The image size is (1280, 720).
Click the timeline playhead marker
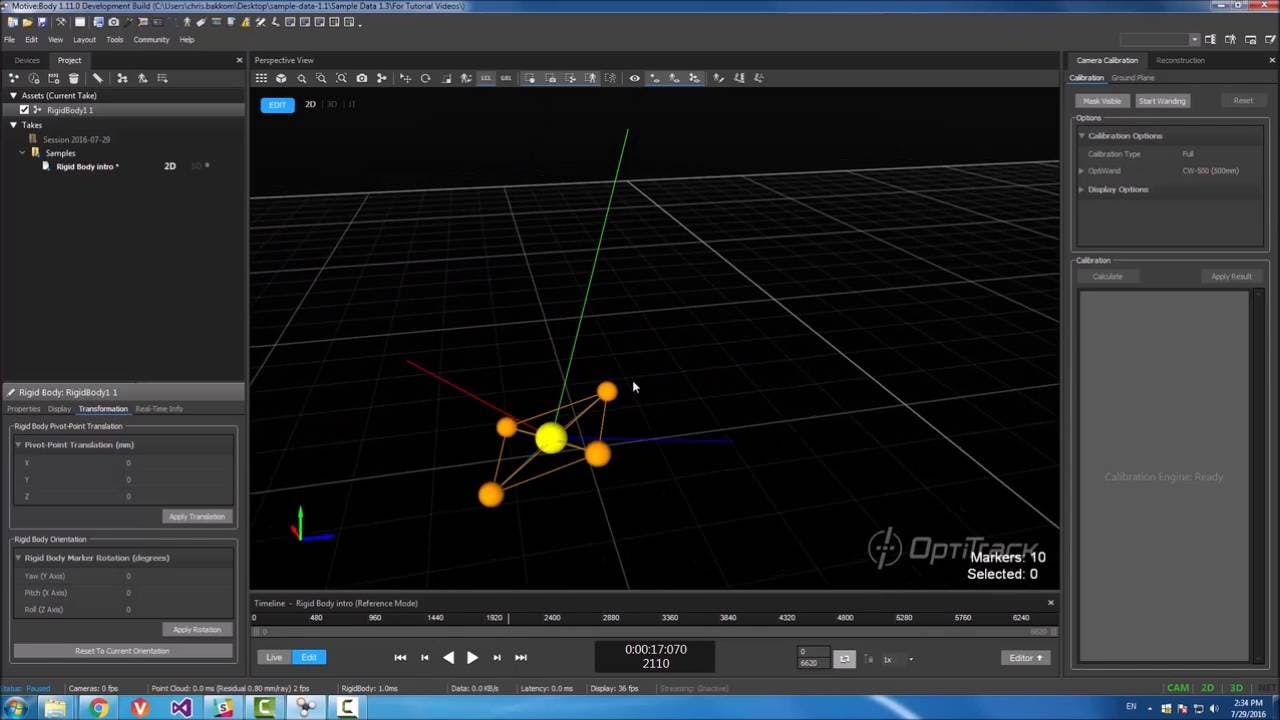508,618
